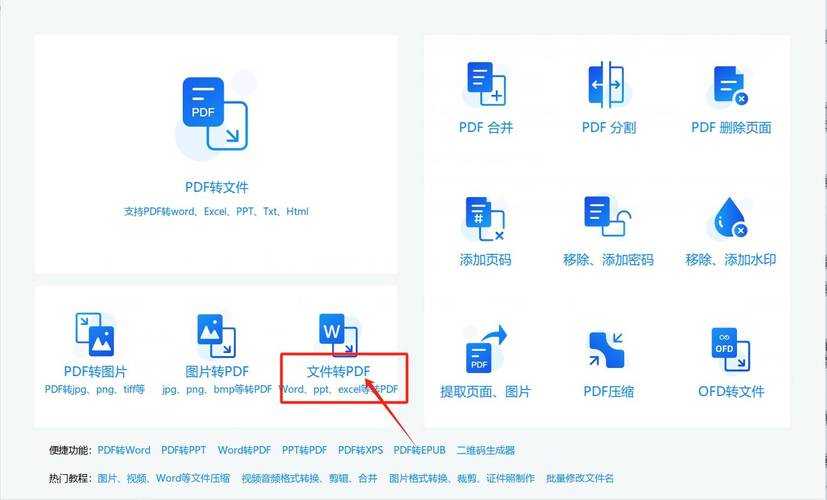Select the PPT转PDF quick link
The image size is (827, 500).
pyautogui.click(x=304, y=450)
